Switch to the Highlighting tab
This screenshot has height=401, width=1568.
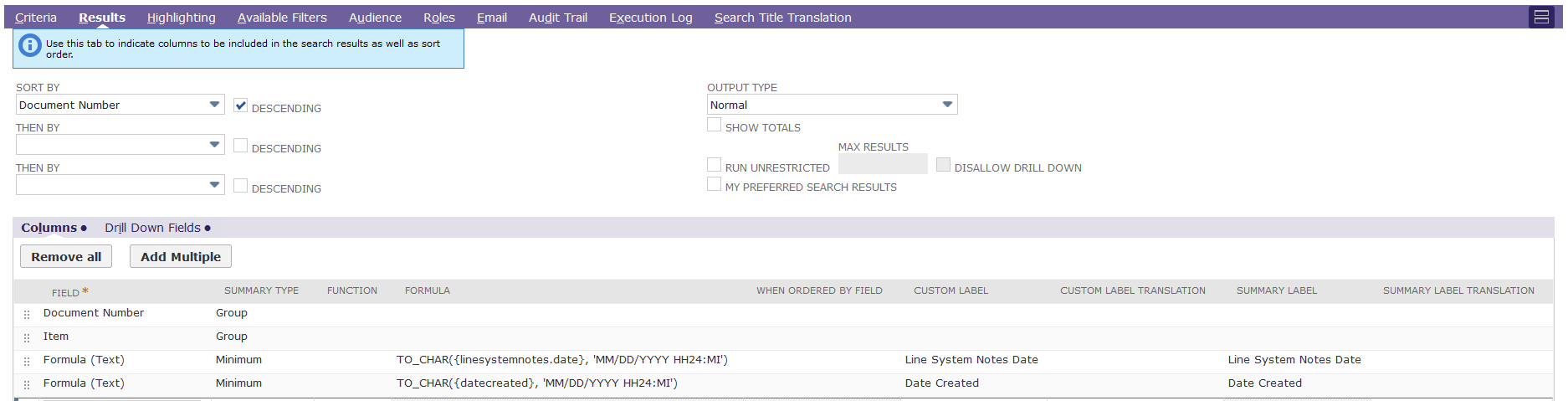pos(181,18)
